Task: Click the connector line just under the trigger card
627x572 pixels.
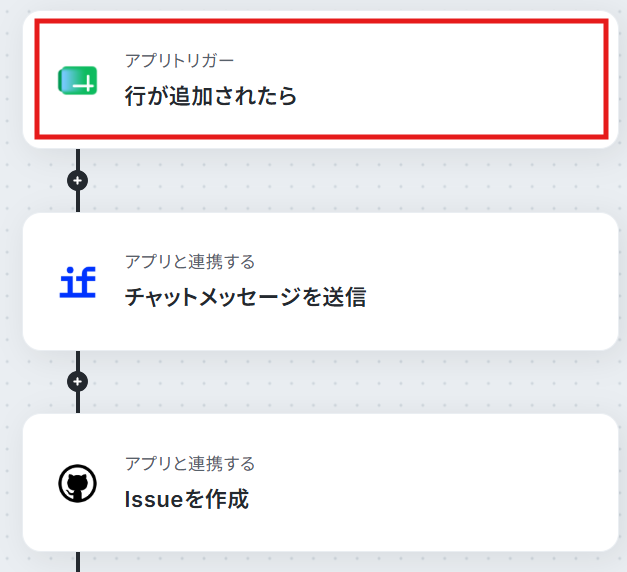Action: click(x=78, y=159)
